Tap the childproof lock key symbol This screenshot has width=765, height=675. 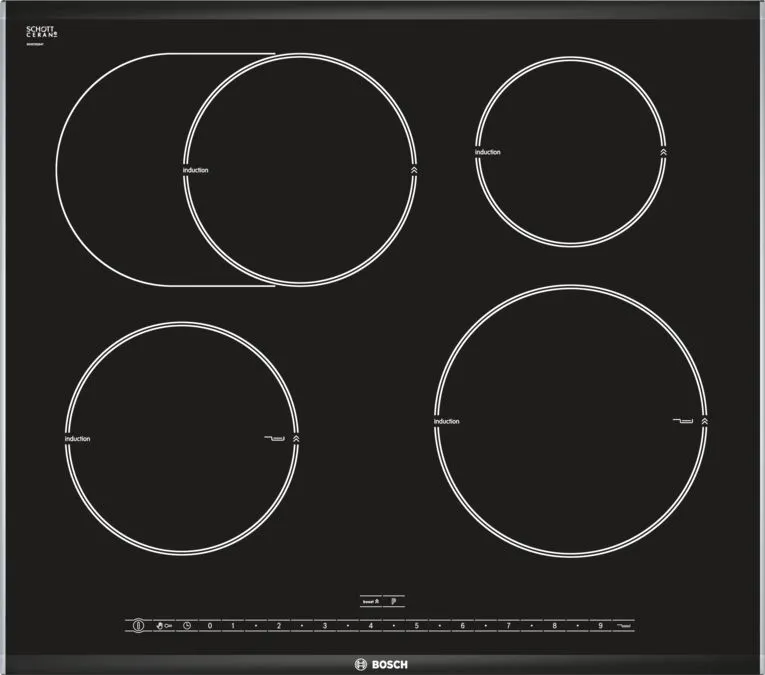pyautogui.click(x=162, y=626)
